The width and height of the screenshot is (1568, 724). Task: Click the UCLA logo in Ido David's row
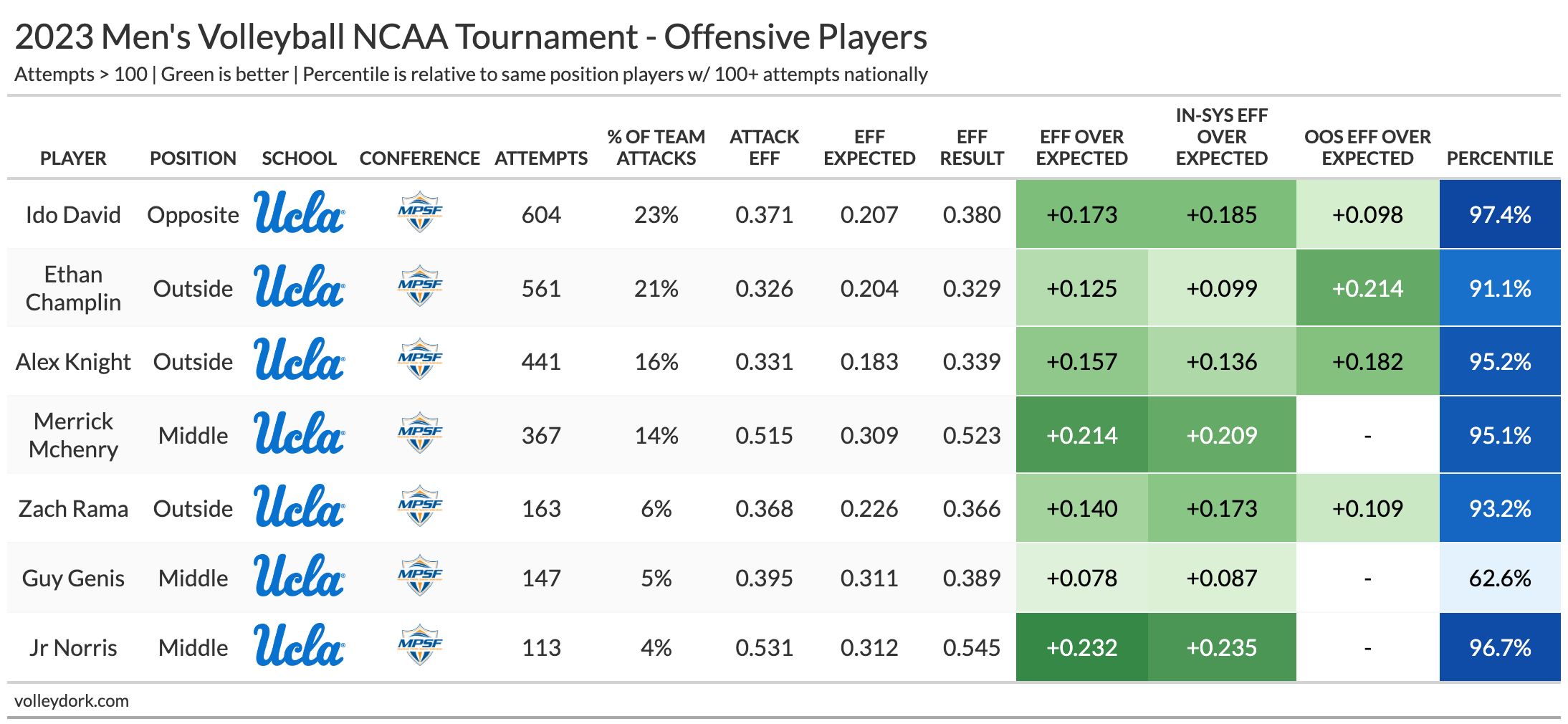[x=300, y=213]
